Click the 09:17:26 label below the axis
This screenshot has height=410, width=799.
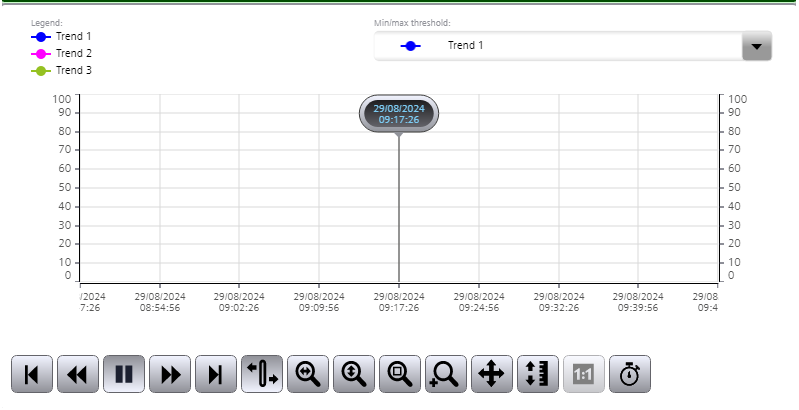[399, 302]
